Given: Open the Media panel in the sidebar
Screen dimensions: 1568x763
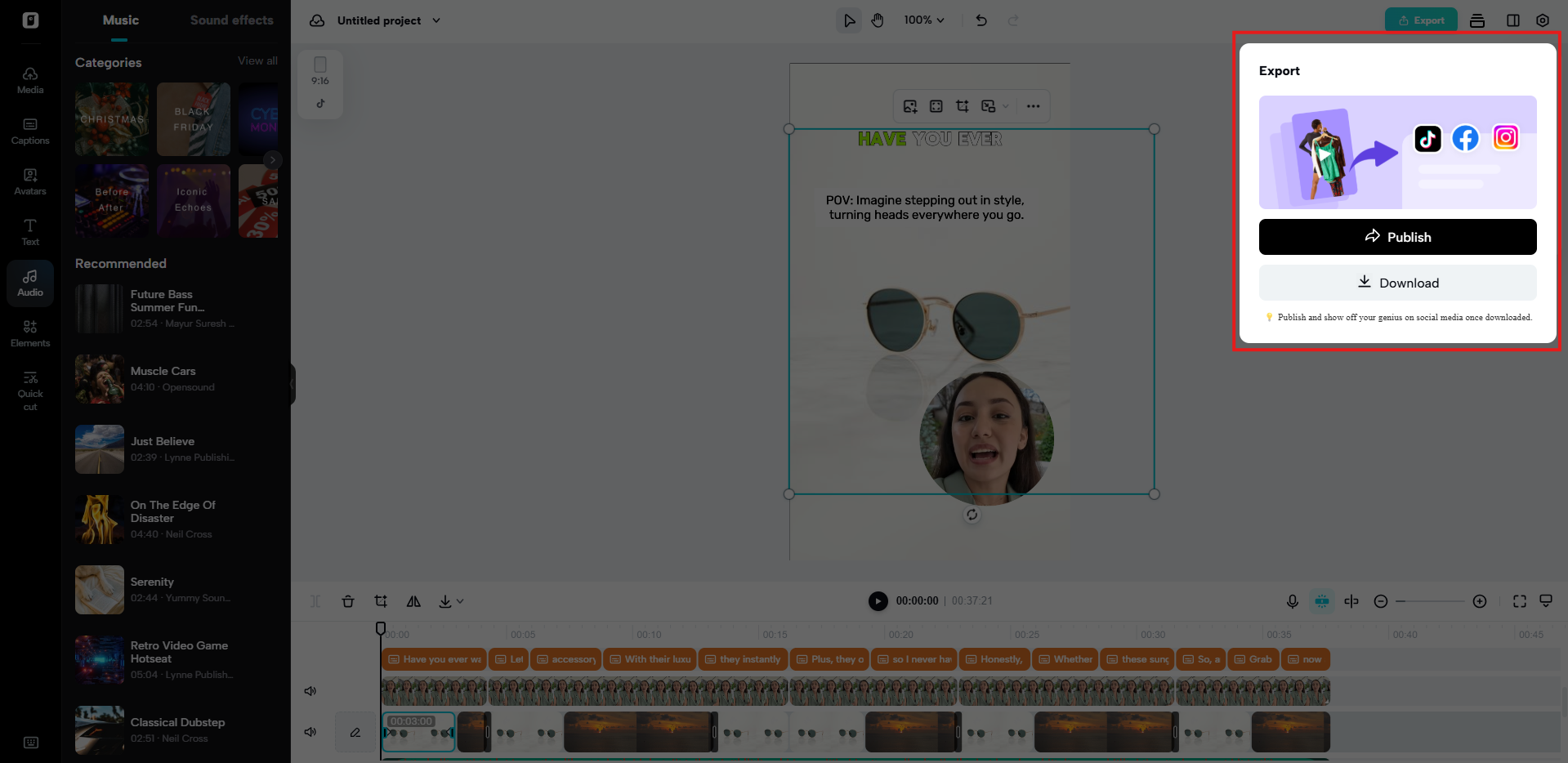Looking at the screenshot, I should (29, 78).
